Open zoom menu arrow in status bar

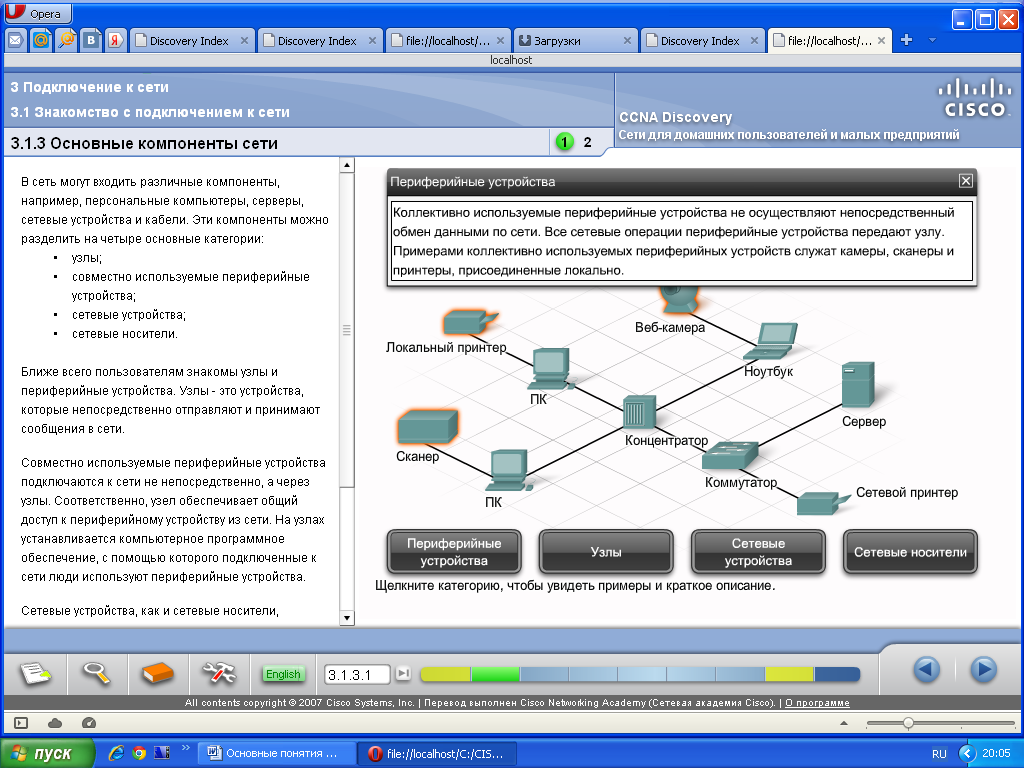[x=844, y=723]
